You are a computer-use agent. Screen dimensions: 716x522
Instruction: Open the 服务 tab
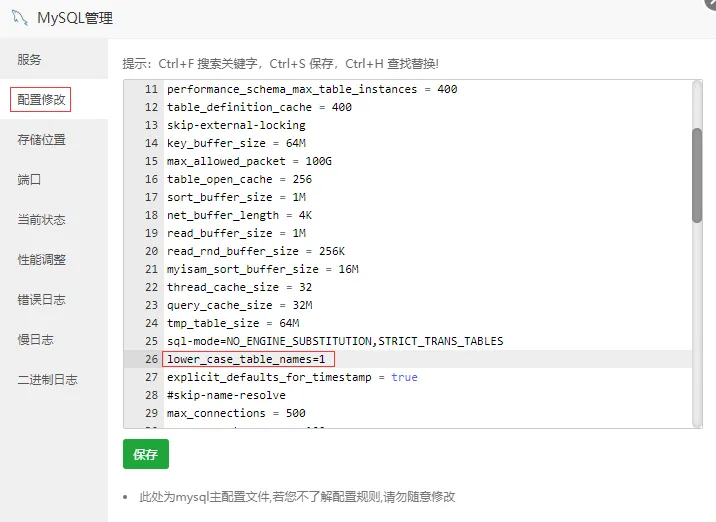30,60
